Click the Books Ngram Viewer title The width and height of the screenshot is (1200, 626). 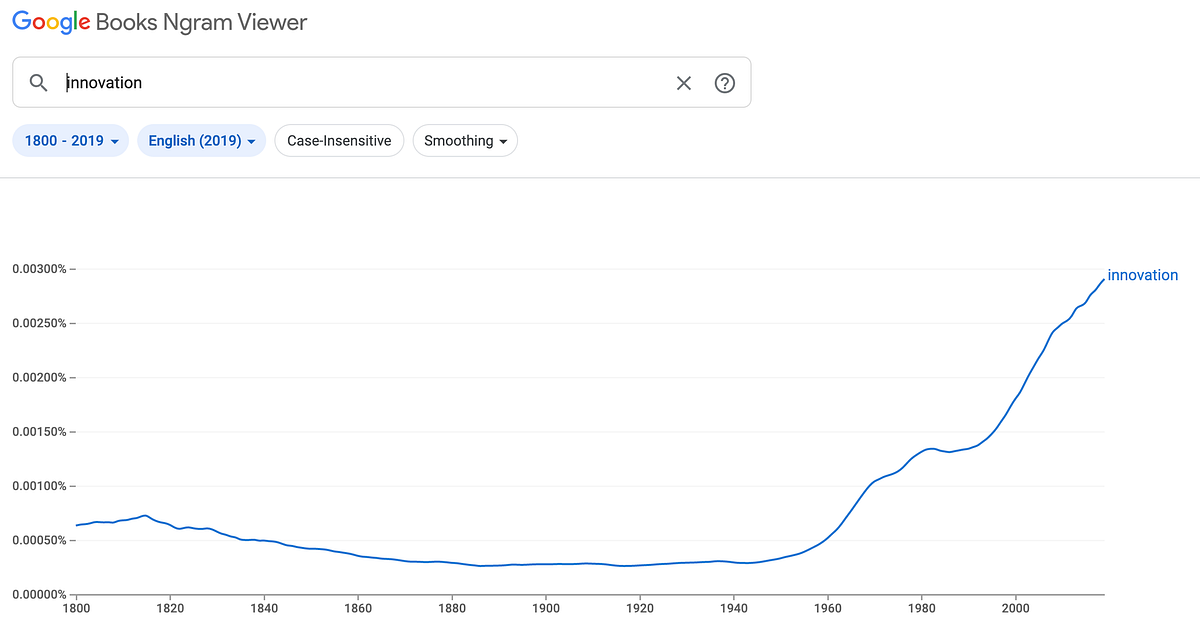click(201, 22)
